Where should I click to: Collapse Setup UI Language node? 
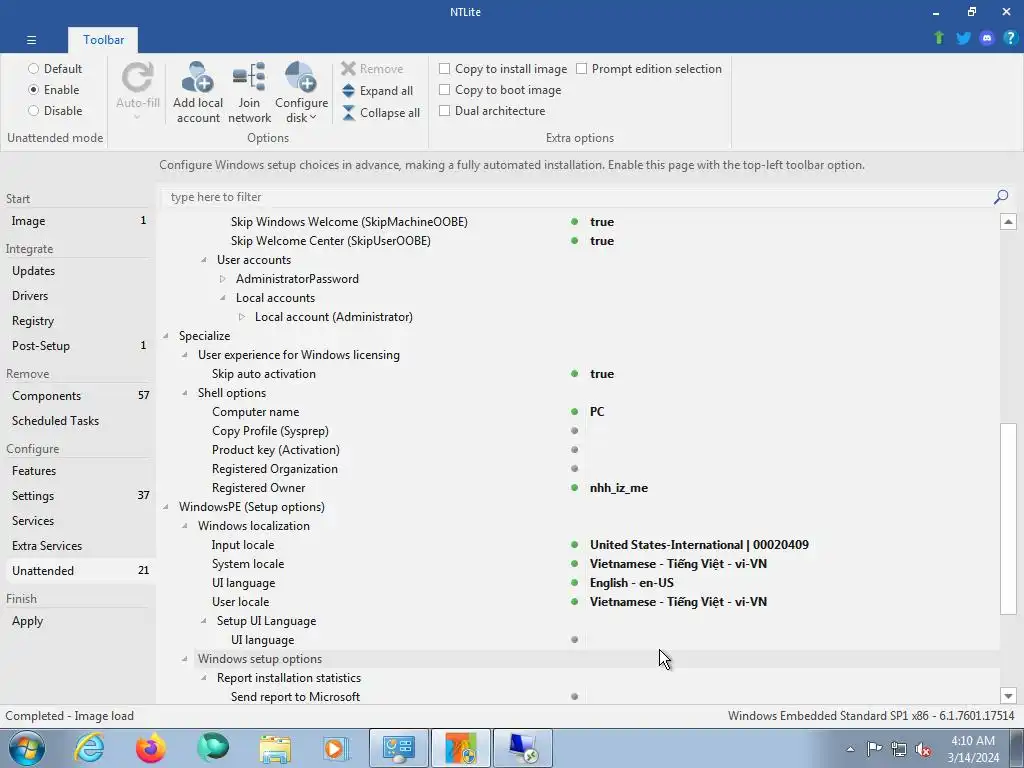[204, 621]
